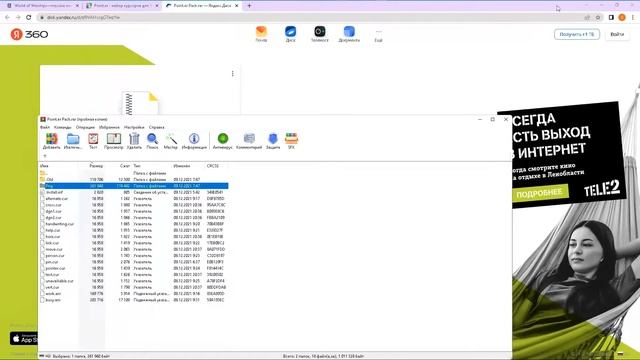Open the Телемост service icon
Image resolution: width=640 pixels, height=360 pixels.
pyautogui.click(x=320, y=34)
